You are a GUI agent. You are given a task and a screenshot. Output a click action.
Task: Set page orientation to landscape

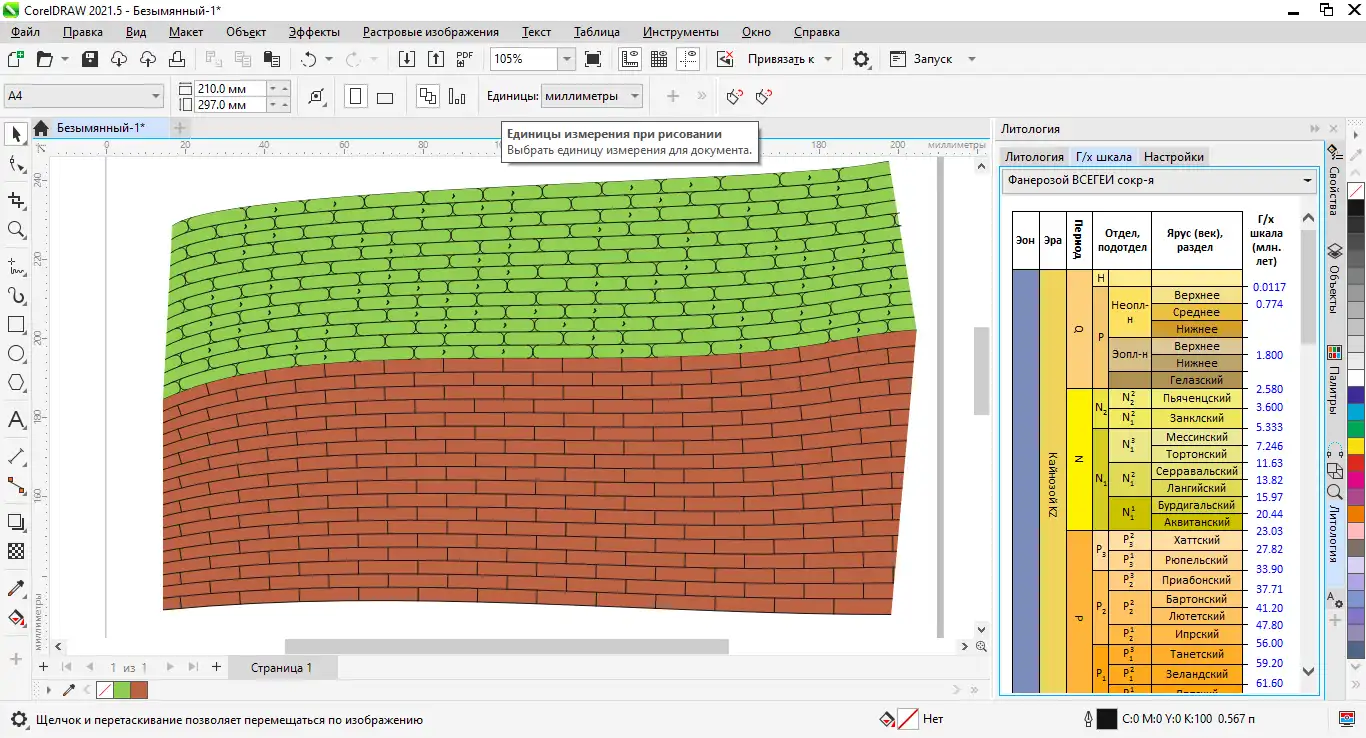385,97
